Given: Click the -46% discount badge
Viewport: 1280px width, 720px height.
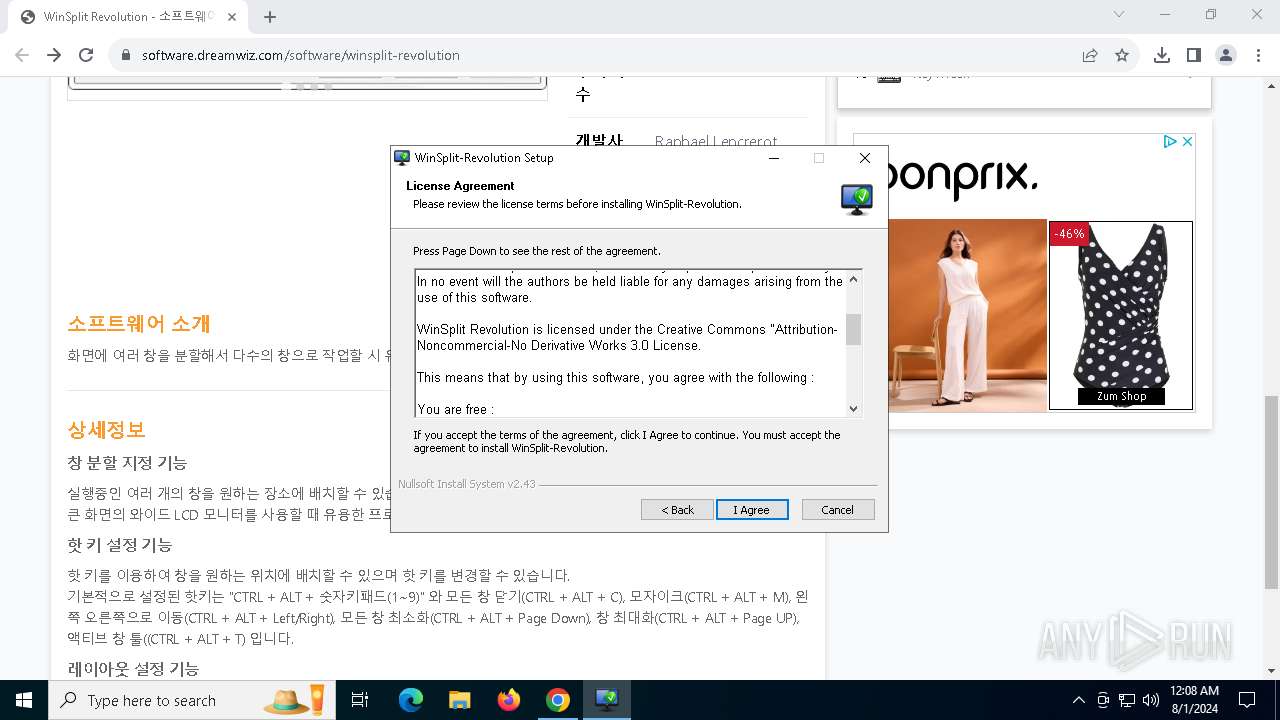Looking at the screenshot, I should (x=1069, y=234).
